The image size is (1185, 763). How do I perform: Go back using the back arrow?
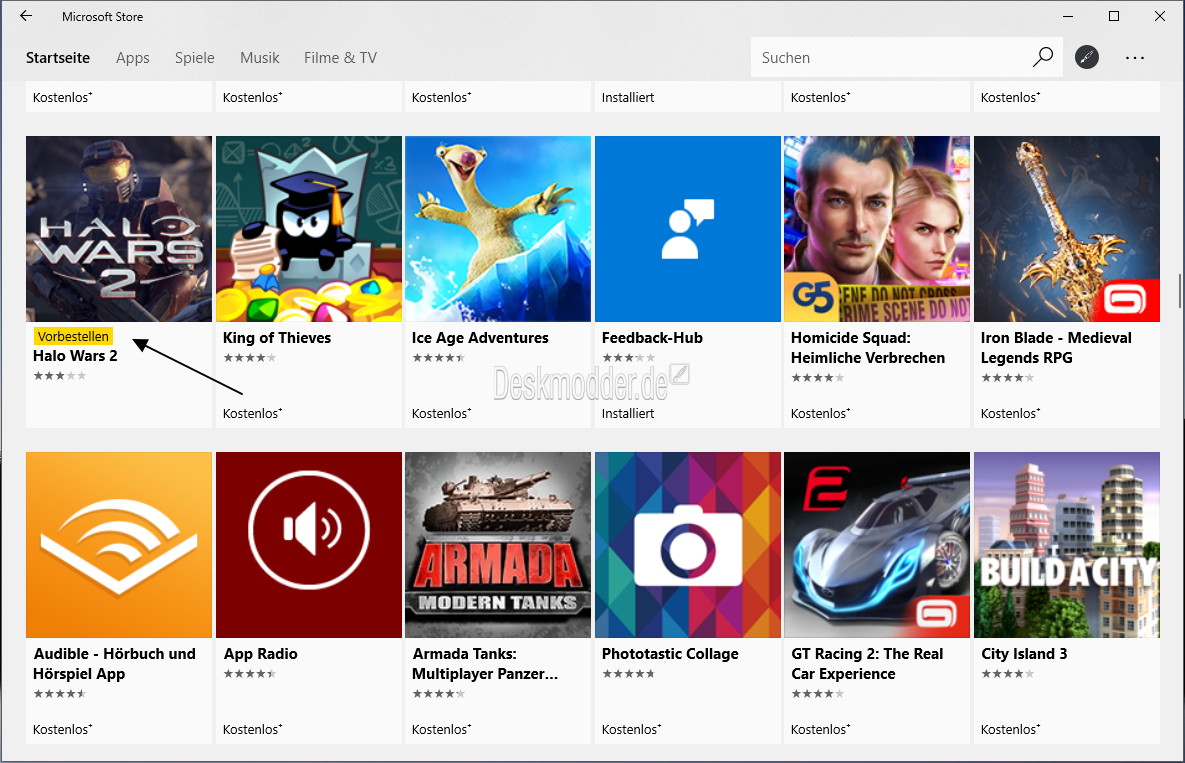(26, 16)
